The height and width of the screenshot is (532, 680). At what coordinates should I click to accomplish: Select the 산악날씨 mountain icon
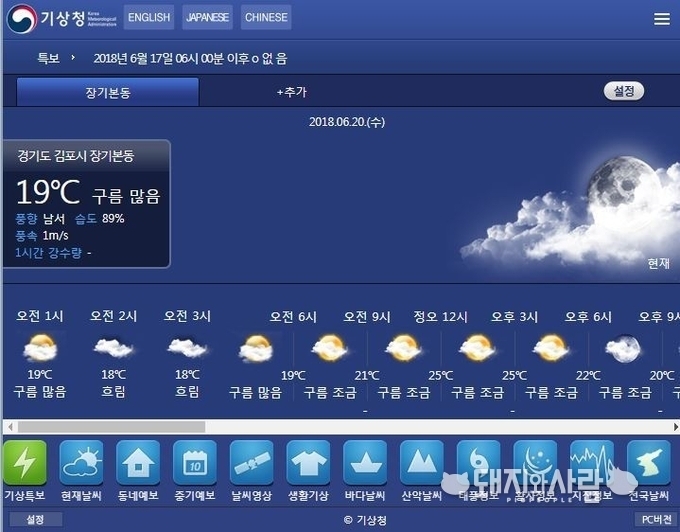421,463
